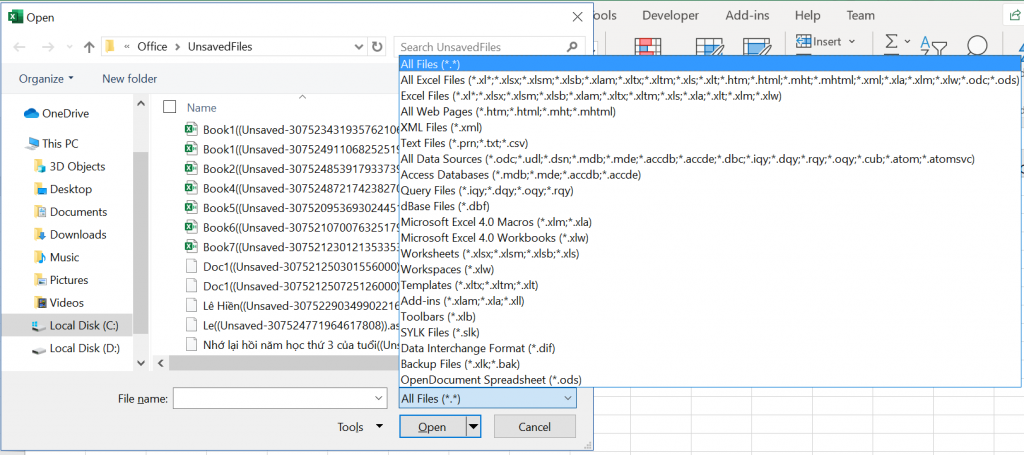Choose Backup Files (*.xlk;*.bak) option

pos(709,364)
